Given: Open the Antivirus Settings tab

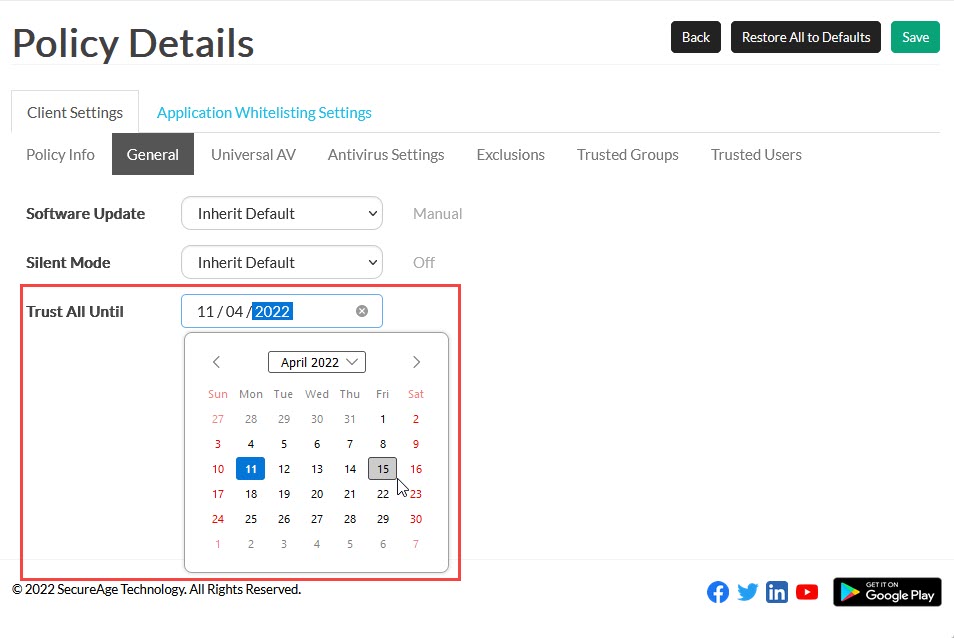Looking at the screenshot, I should (x=386, y=154).
